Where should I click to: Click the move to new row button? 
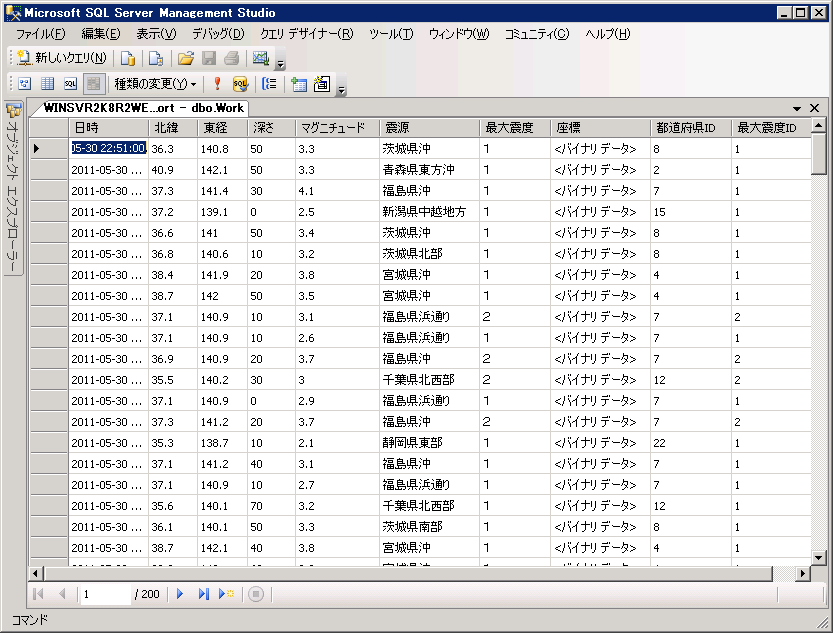pyautogui.click(x=226, y=594)
